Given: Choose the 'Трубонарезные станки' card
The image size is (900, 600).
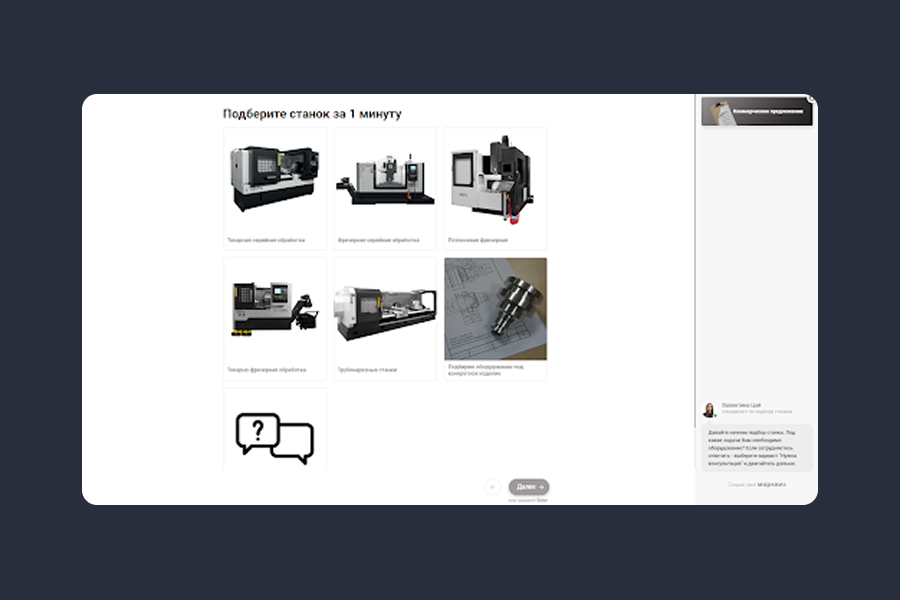Looking at the screenshot, I should (385, 319).
